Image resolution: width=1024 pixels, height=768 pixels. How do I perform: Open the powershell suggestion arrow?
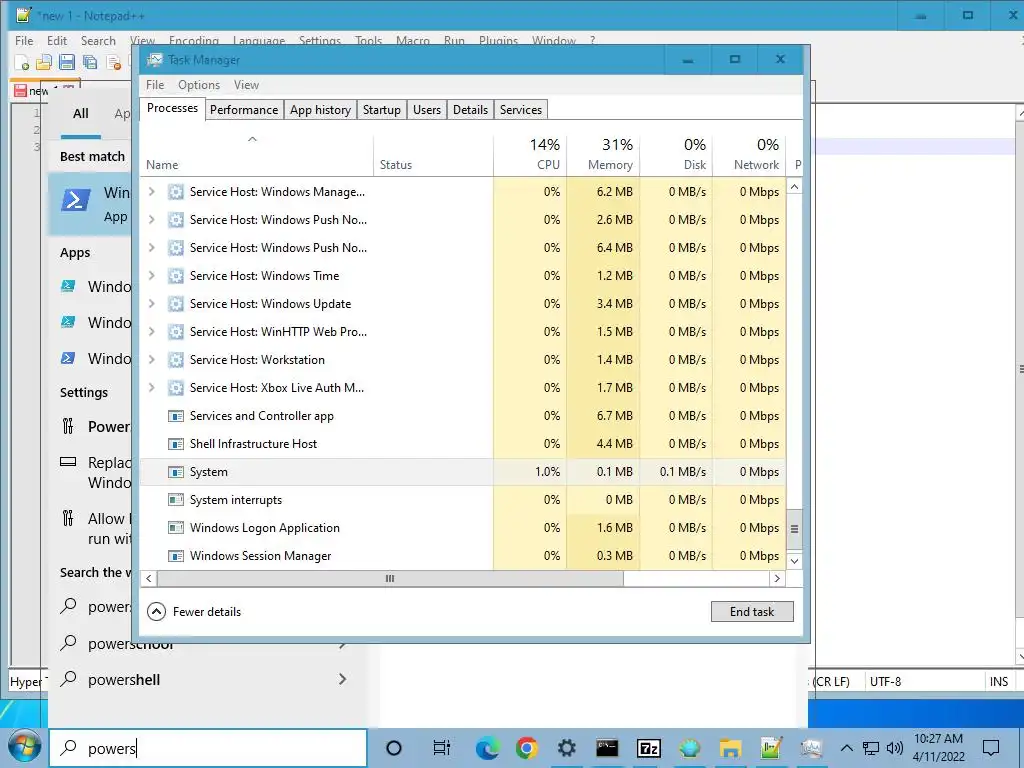coord(342,680)
